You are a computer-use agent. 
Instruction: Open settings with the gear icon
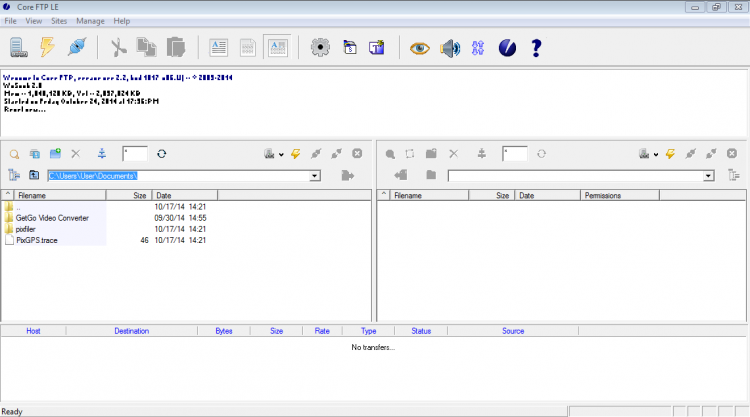click(320, 47)
